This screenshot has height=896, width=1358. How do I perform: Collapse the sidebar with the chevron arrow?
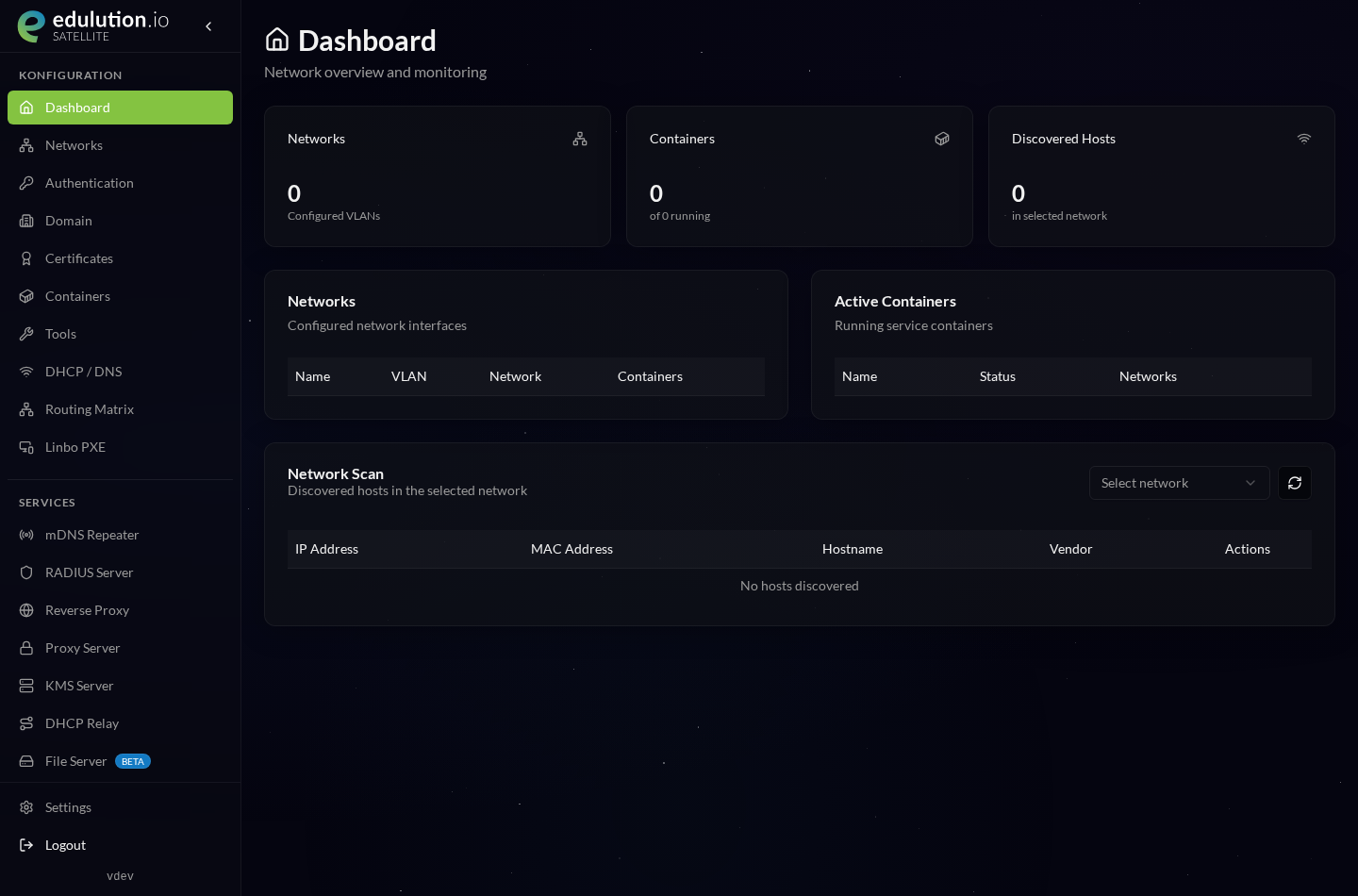point(208,26)
